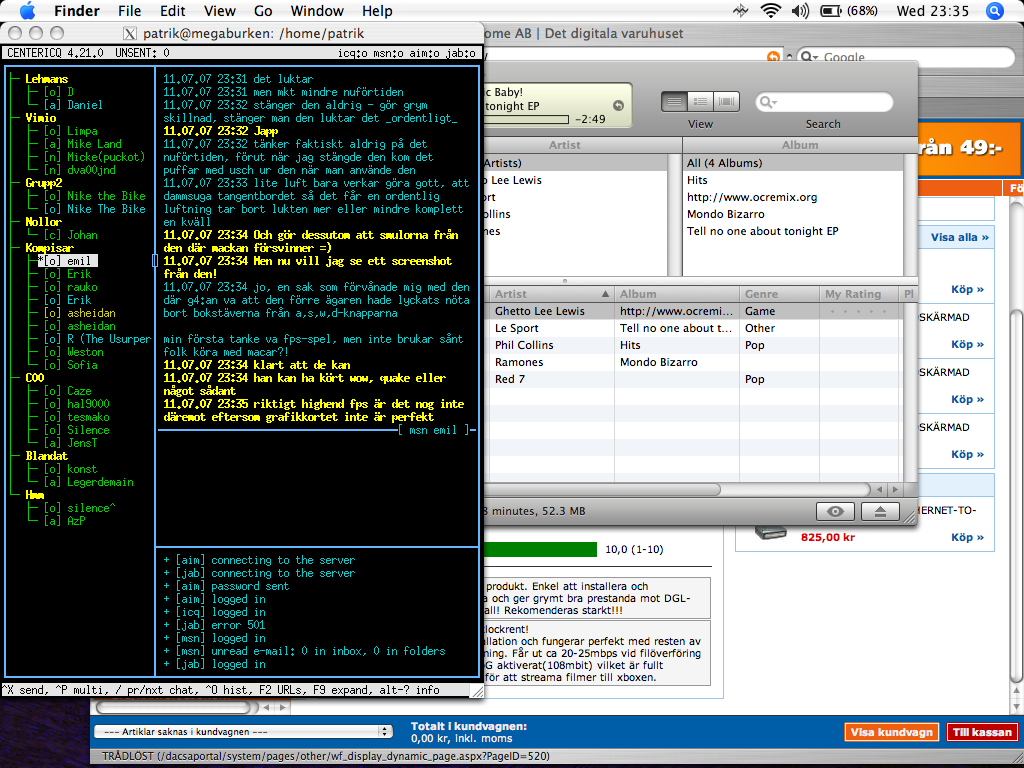Switch iTunes to Cover Flow view
This screenshot has width=1024, height=768.
[x=726, y=102]
